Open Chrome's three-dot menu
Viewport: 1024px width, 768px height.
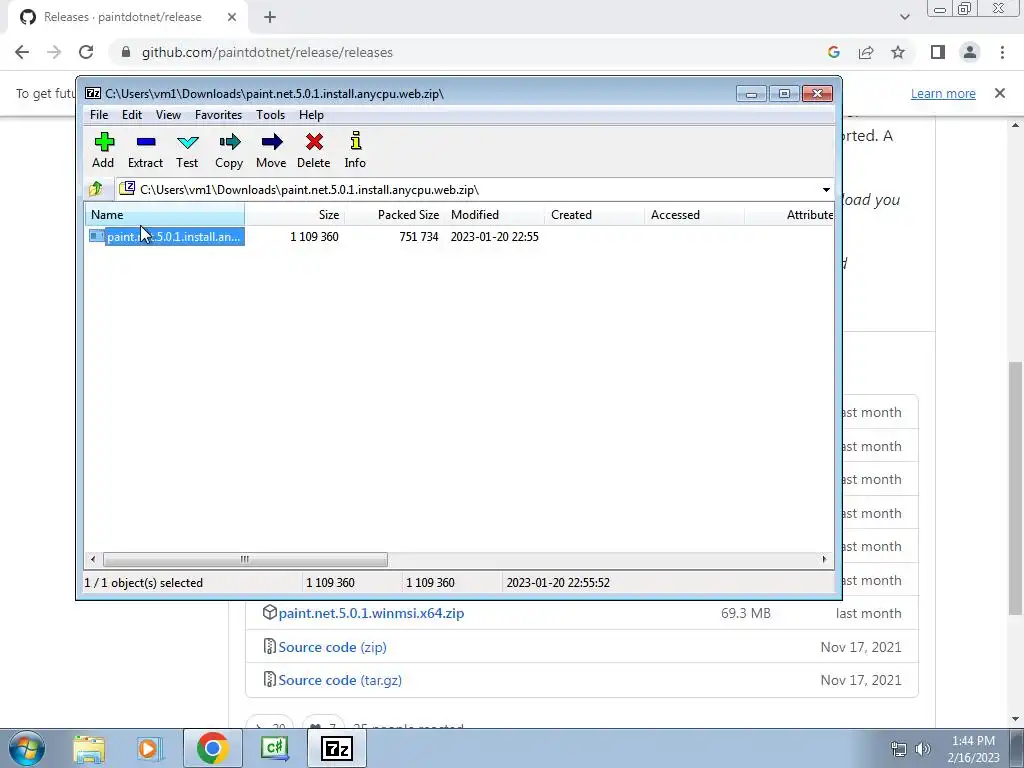(1002, 52)
